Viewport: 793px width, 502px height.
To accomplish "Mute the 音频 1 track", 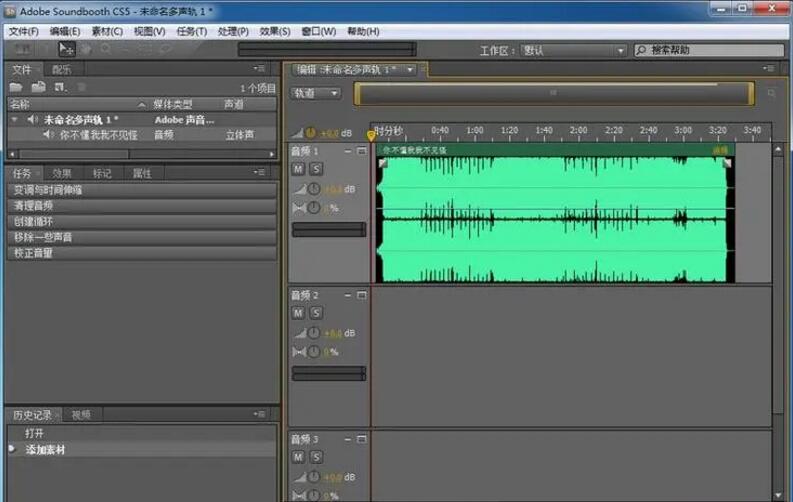I will coord(299,169).
